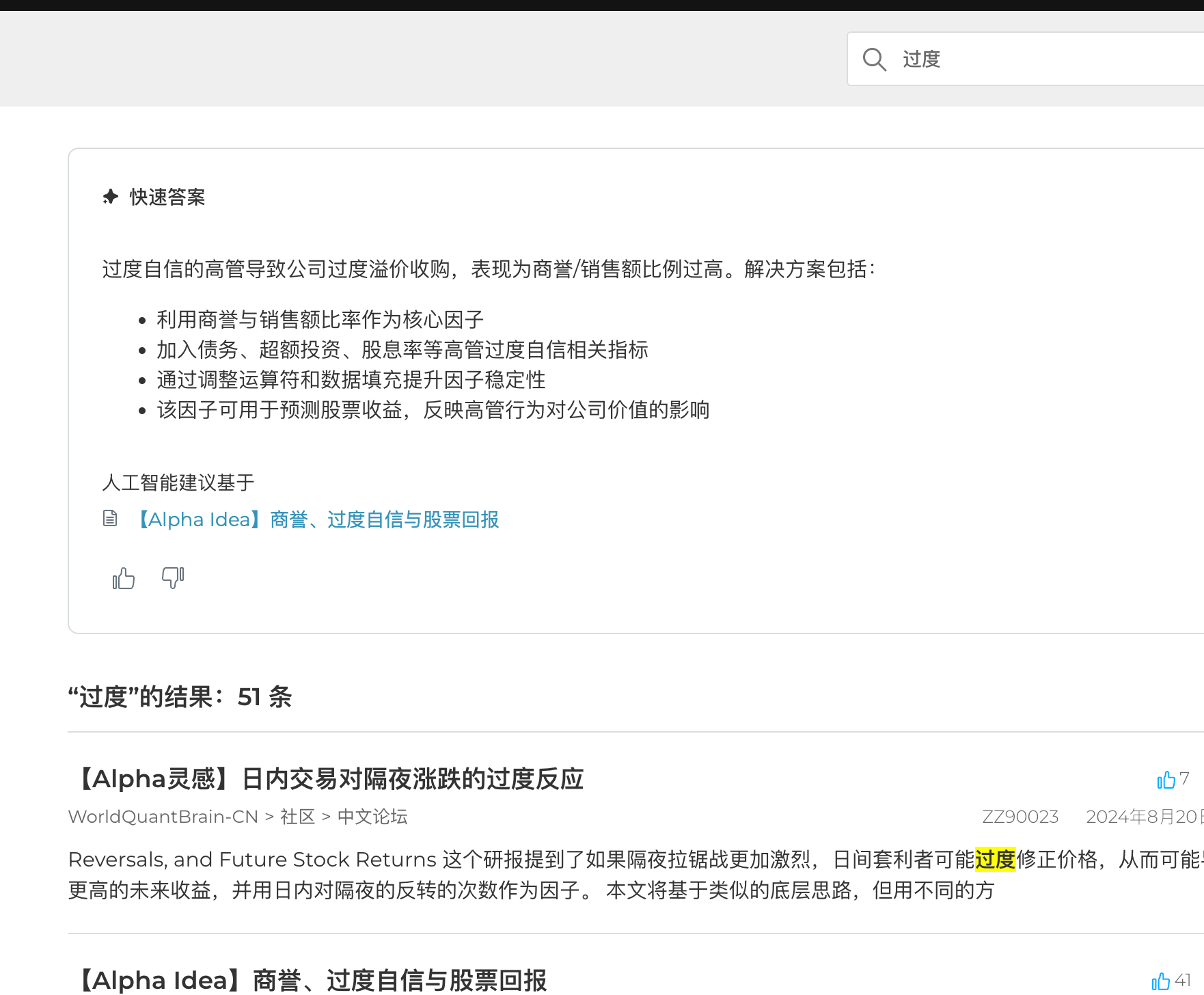This screenshot has width=1204, height=995.
Task: Open the bottom 【Alpha Idea】商誉、过度自信与股票回报 post
Action: (311, 980)
